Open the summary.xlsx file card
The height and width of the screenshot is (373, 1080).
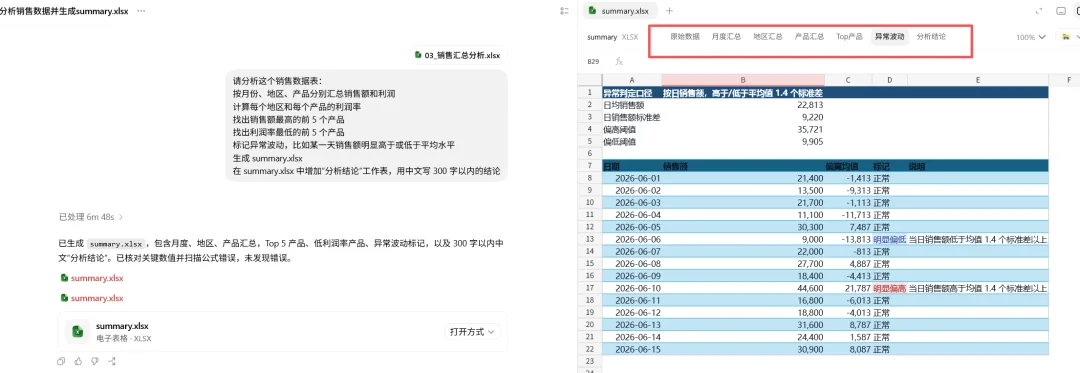(282, 332)
